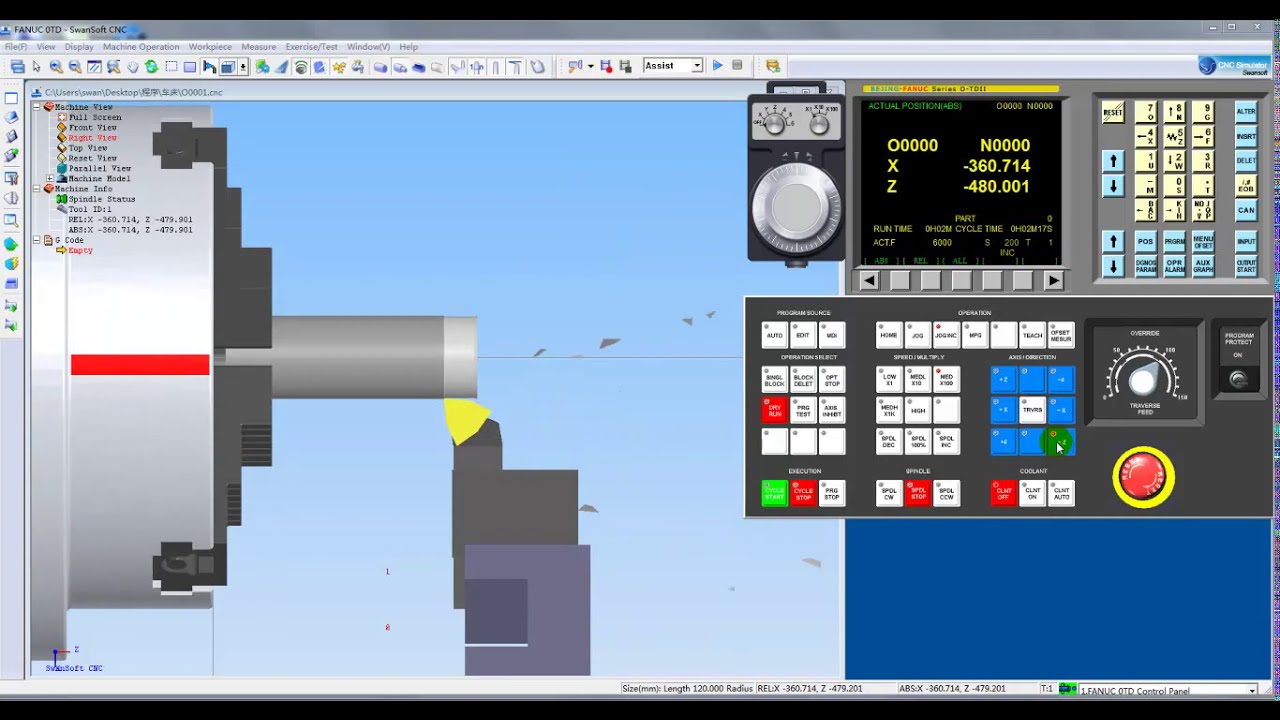This screenshot has width=1280, height=720.
Task: Click the traverse feed override knob
Action: click(1143, 380)
